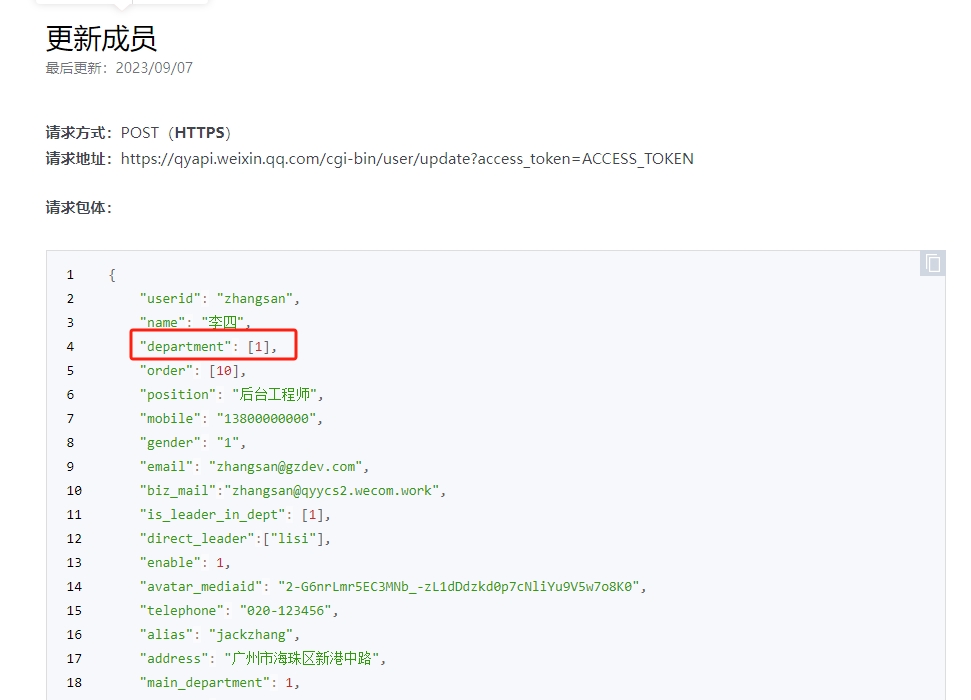The width and height of the screenshot is (971, 700).
Task: Click the "position": "后台工程师" line
Action: click(x=231, y=395)
